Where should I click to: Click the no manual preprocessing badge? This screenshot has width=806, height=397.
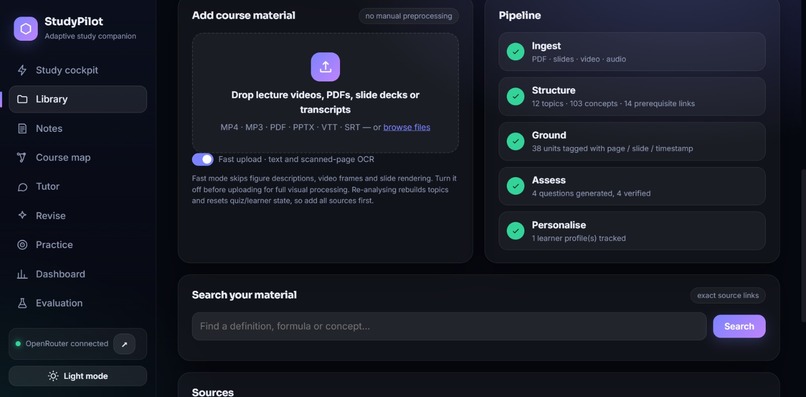pyautogui.click(x=409, y=16)
